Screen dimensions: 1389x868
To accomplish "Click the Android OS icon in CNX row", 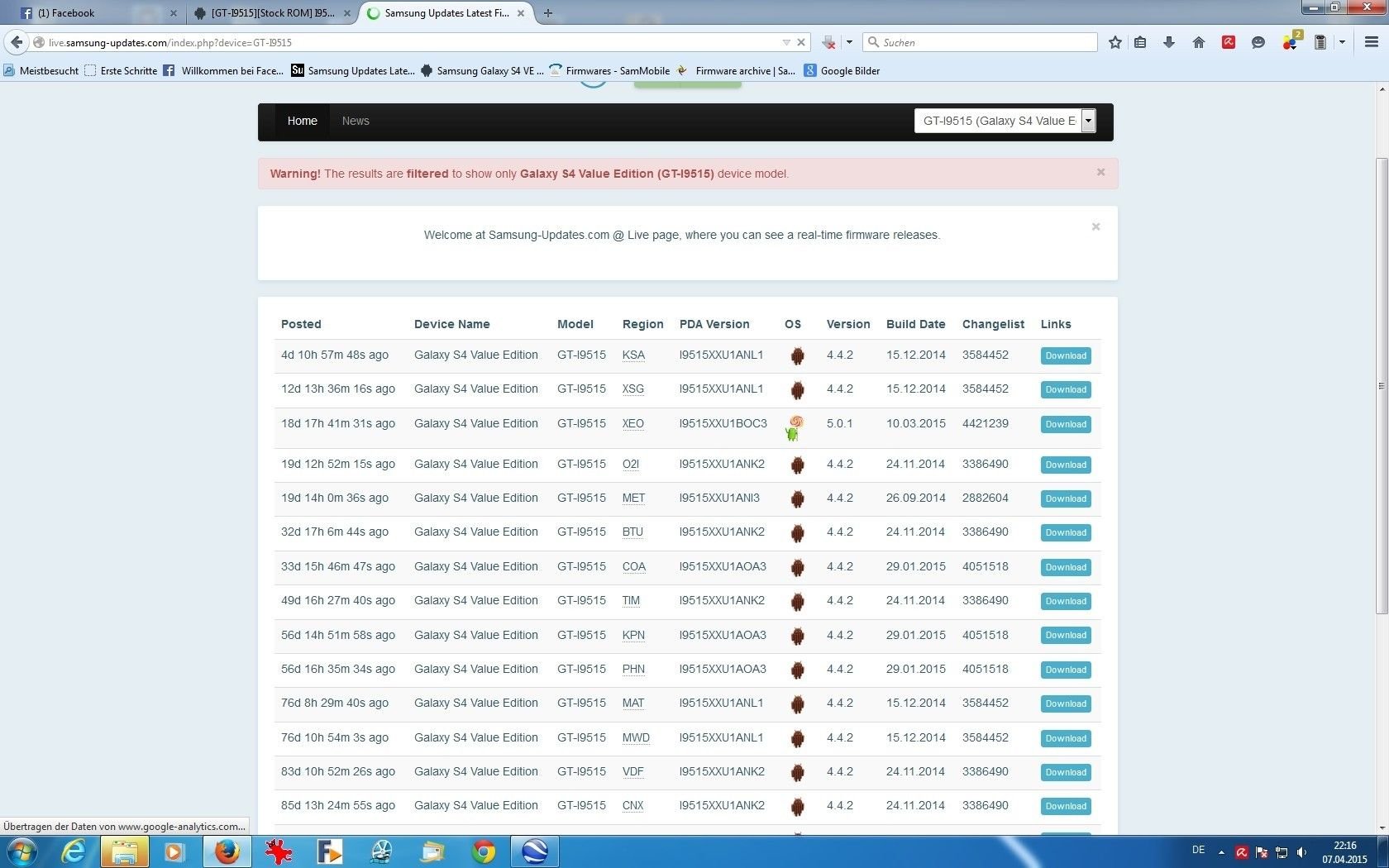I will coord(797,806).
